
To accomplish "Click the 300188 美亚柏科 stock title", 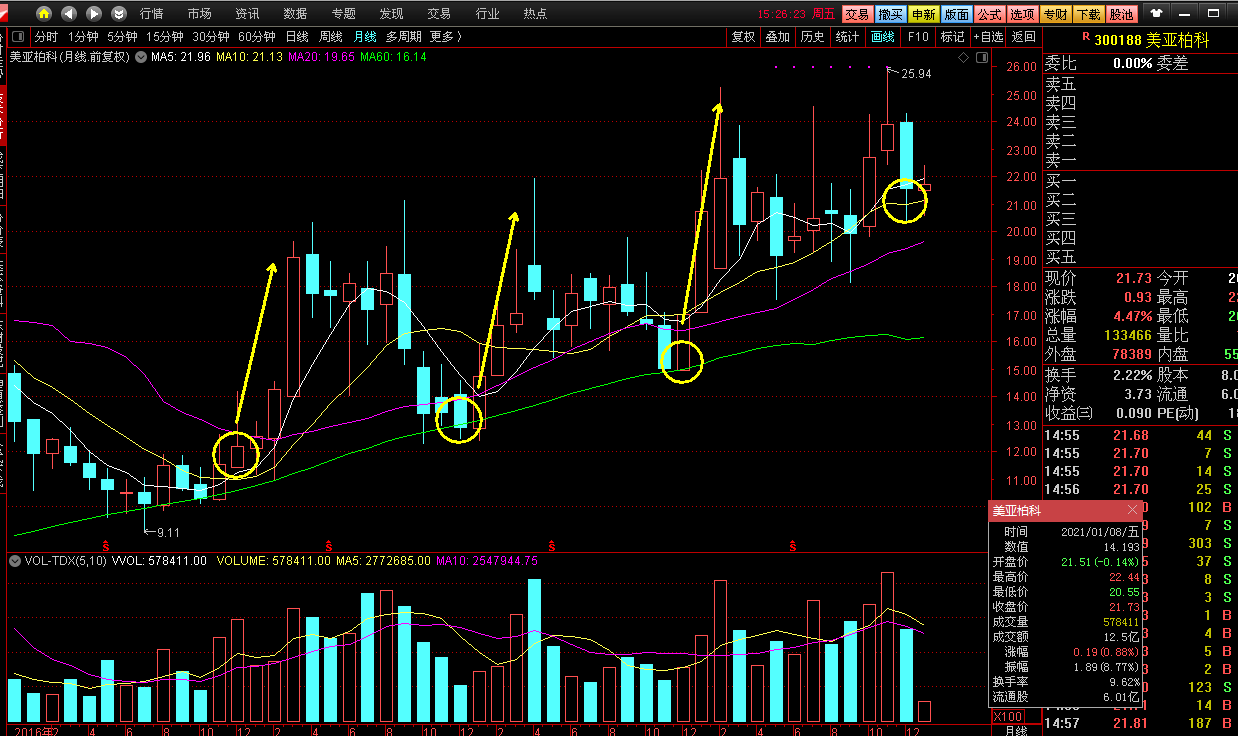I will [x=1150, y=40].
